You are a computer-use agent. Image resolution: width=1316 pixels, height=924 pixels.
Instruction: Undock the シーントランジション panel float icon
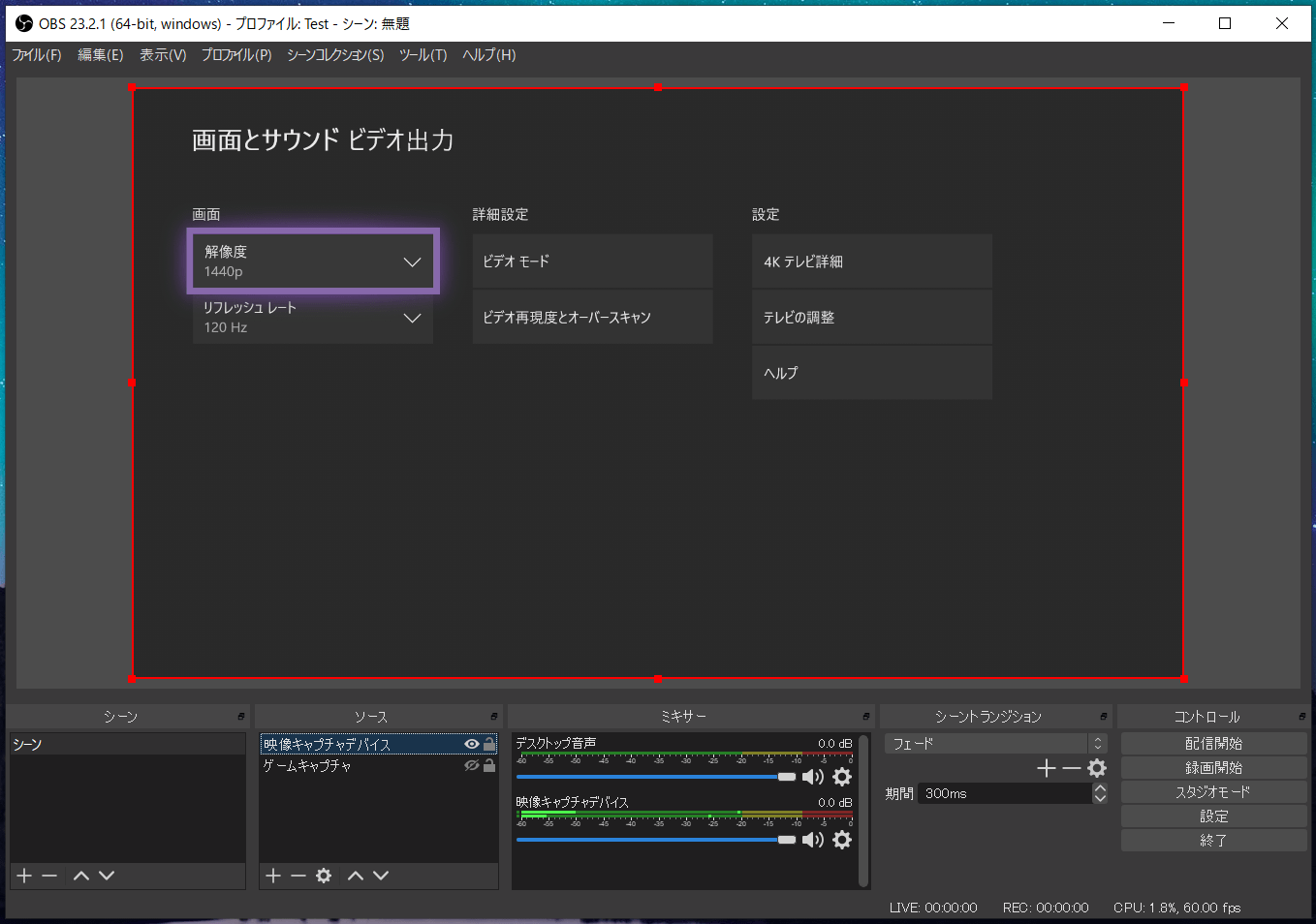point(1104,717)
